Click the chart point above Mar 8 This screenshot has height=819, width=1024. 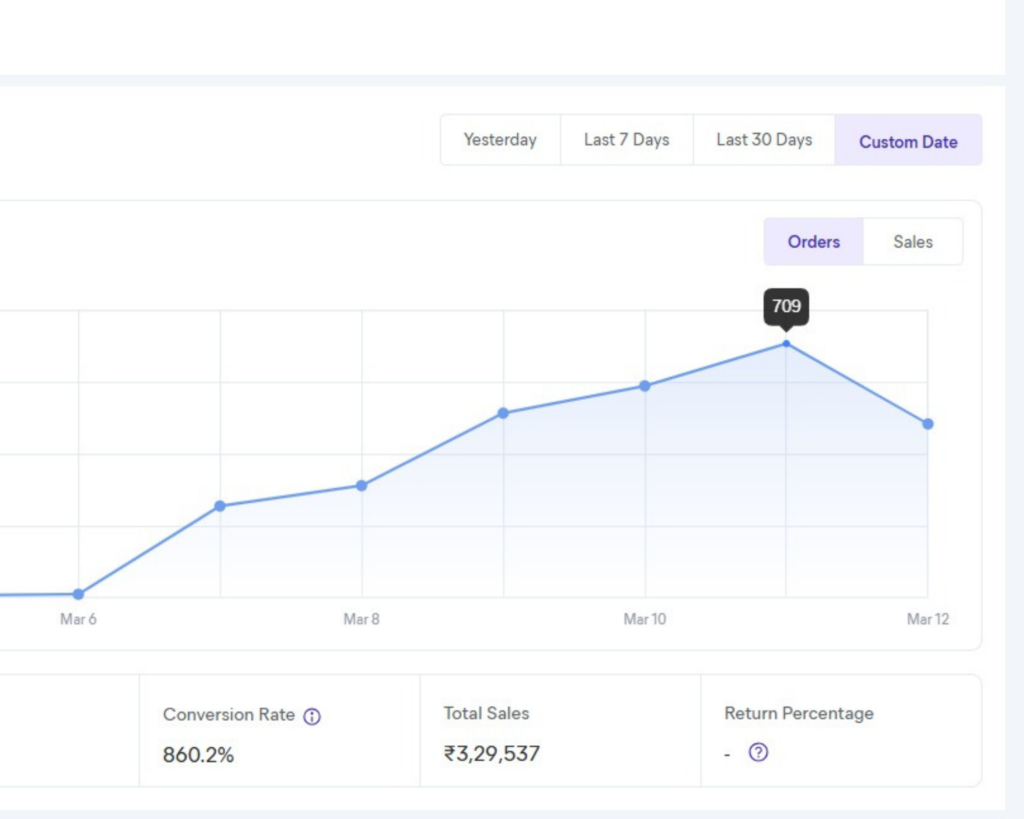362,486
